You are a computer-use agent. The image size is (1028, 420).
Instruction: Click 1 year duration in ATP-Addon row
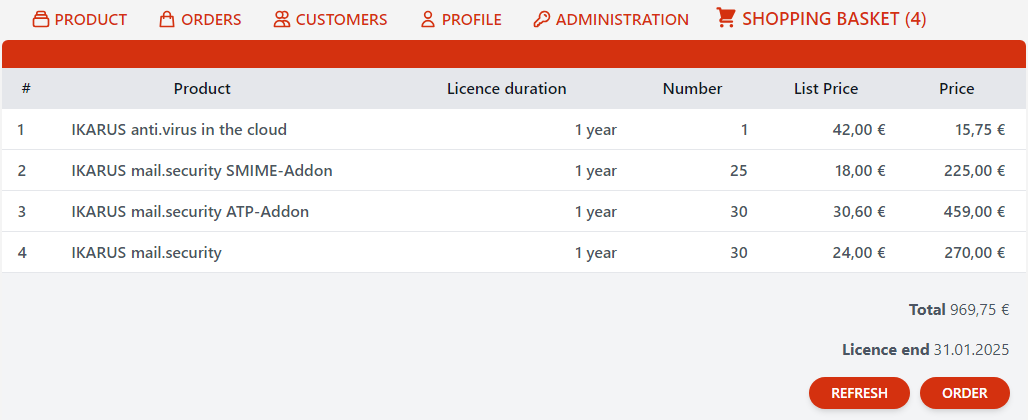(596, 212)
